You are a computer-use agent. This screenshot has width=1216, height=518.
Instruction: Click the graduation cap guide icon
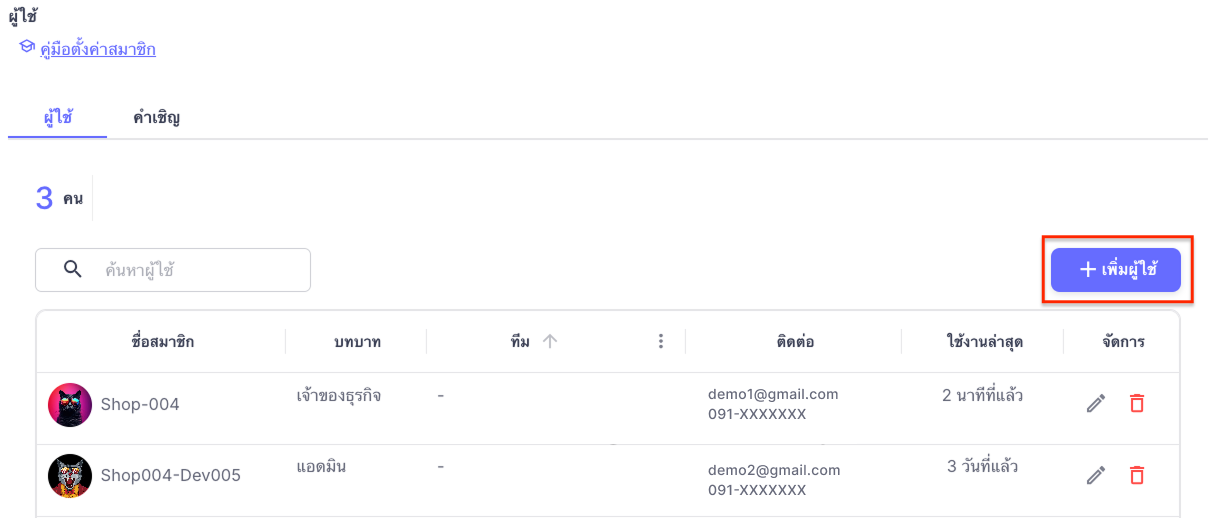click(x=27, y=47)
